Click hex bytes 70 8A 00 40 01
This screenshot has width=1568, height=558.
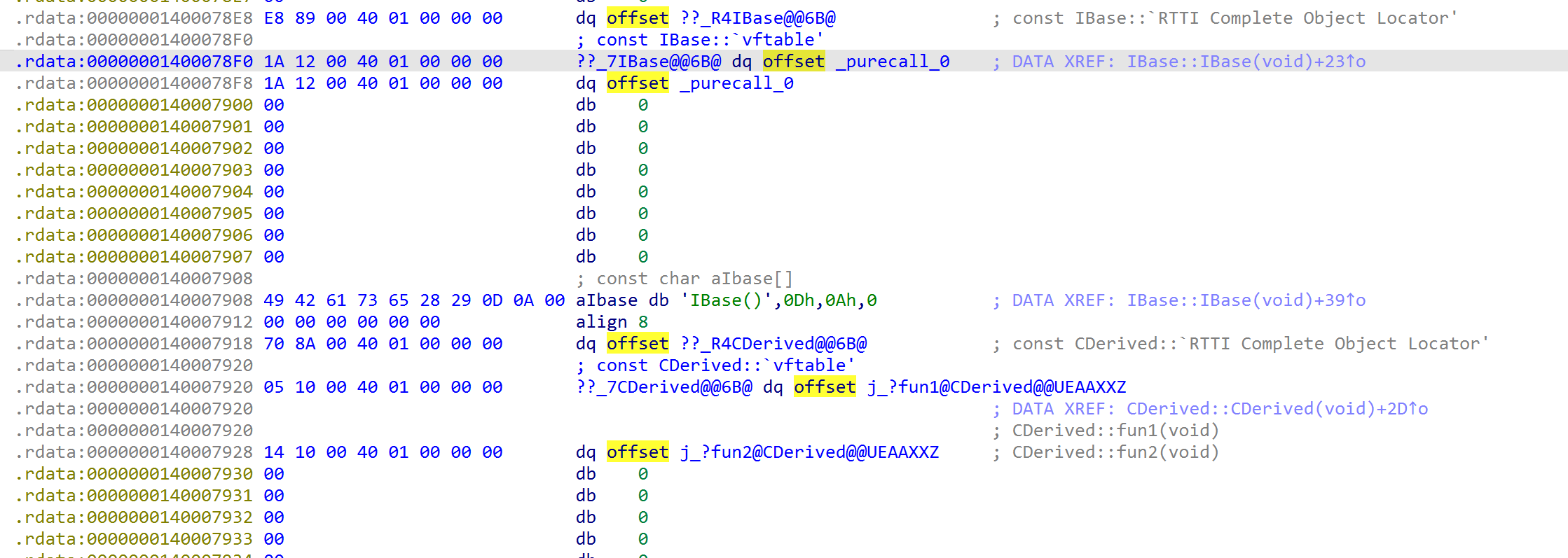336,344
